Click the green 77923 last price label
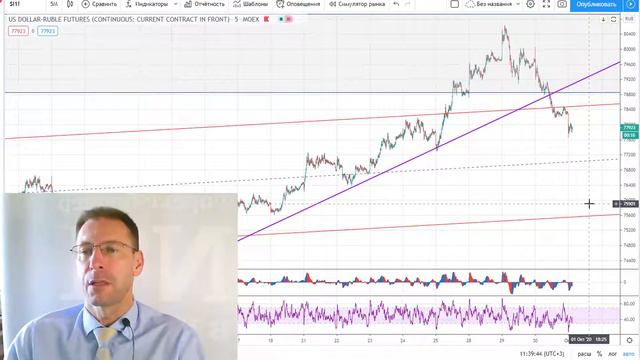This screenshot has height=360, width=640. click(629, 128)
